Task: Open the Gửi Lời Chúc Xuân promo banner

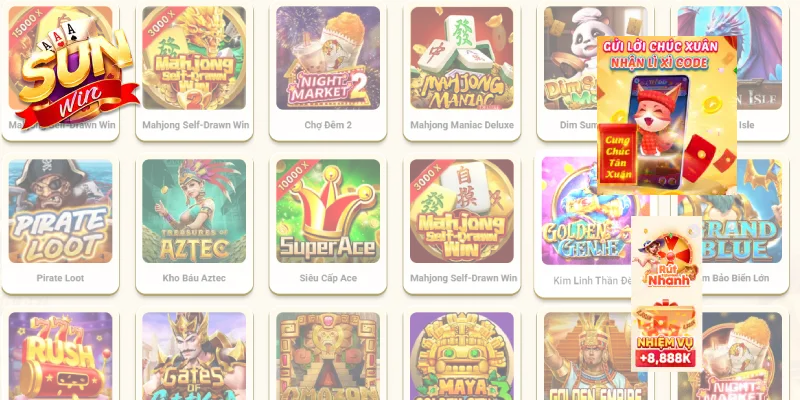Action: click(x=667, y=115)
